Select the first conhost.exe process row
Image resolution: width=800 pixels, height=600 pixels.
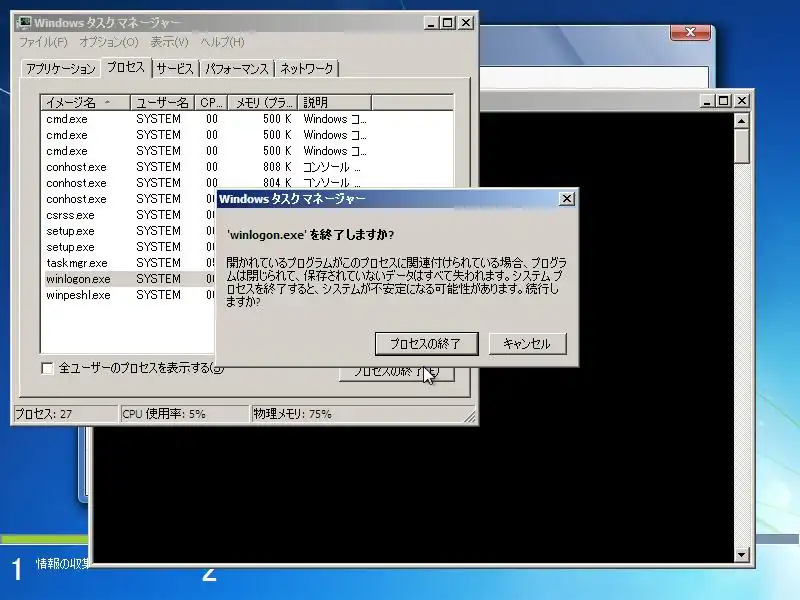coord(246,167)
